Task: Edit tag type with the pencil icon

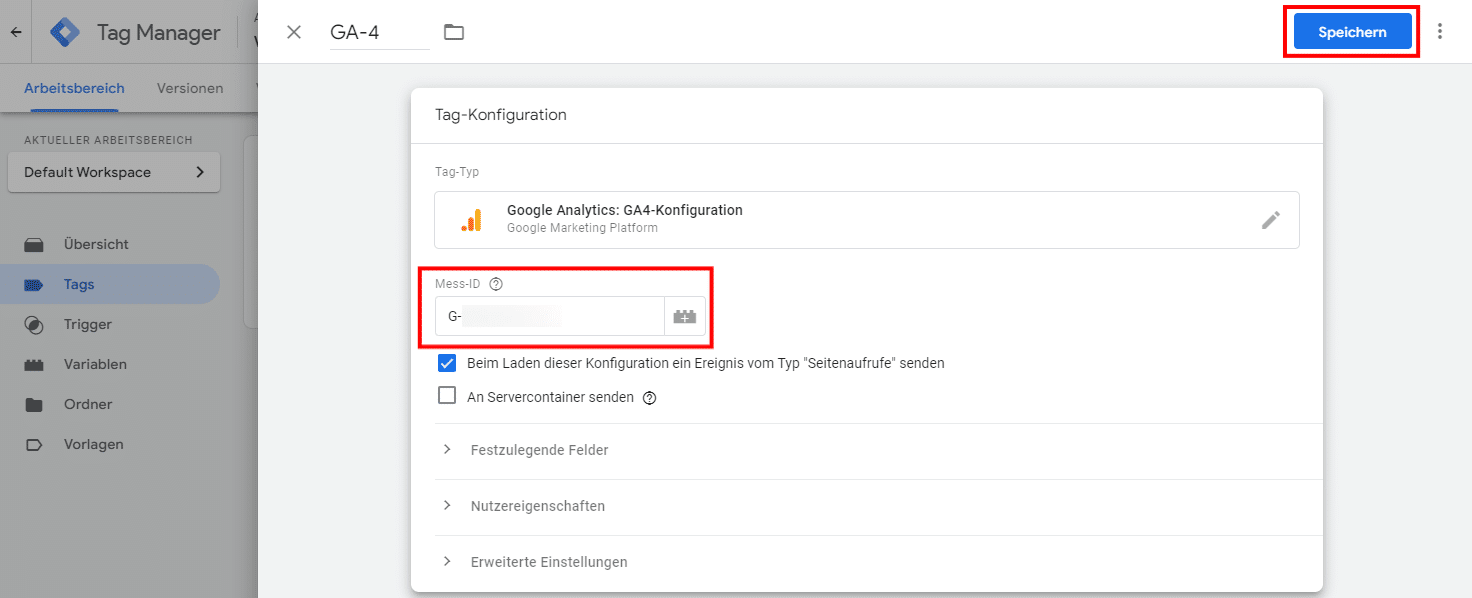Action: point(1270,220)
